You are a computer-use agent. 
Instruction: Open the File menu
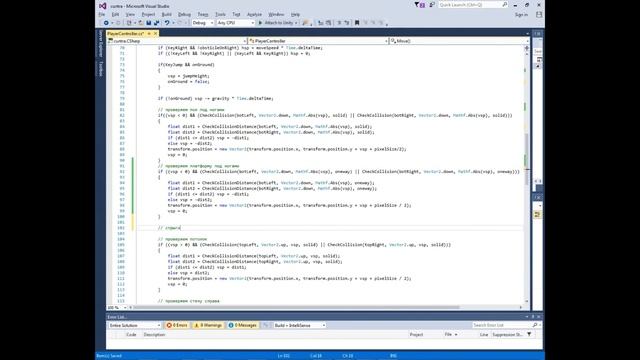pyautogui.click(x=102, y=14)
